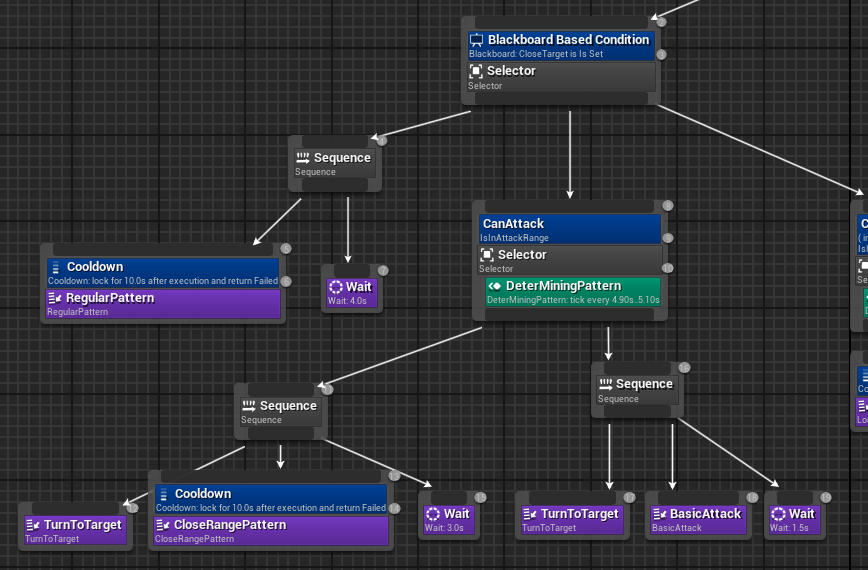The height and width of the screenshot is (570, 868).
Task: Click the Sequence node numbered 11
Action: click(x=280, y=411)
